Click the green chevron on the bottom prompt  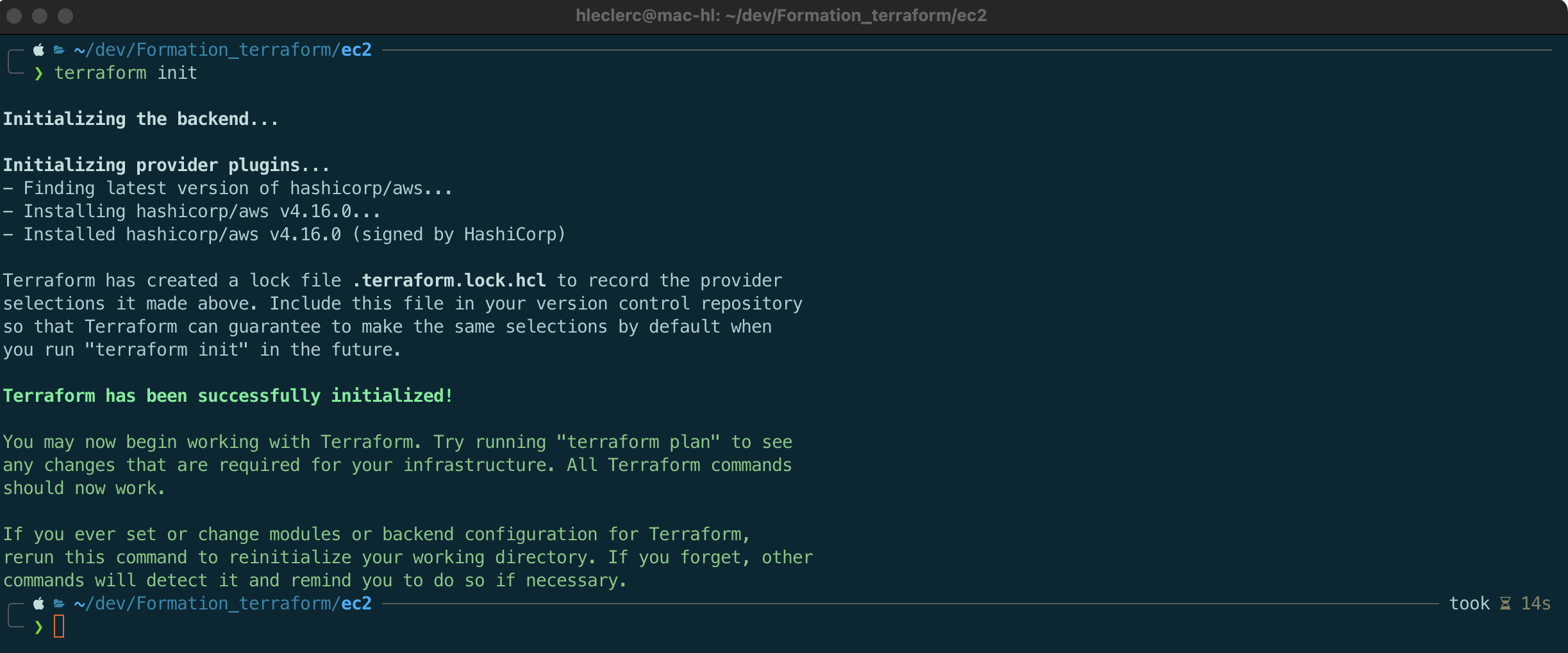(39, 627)
